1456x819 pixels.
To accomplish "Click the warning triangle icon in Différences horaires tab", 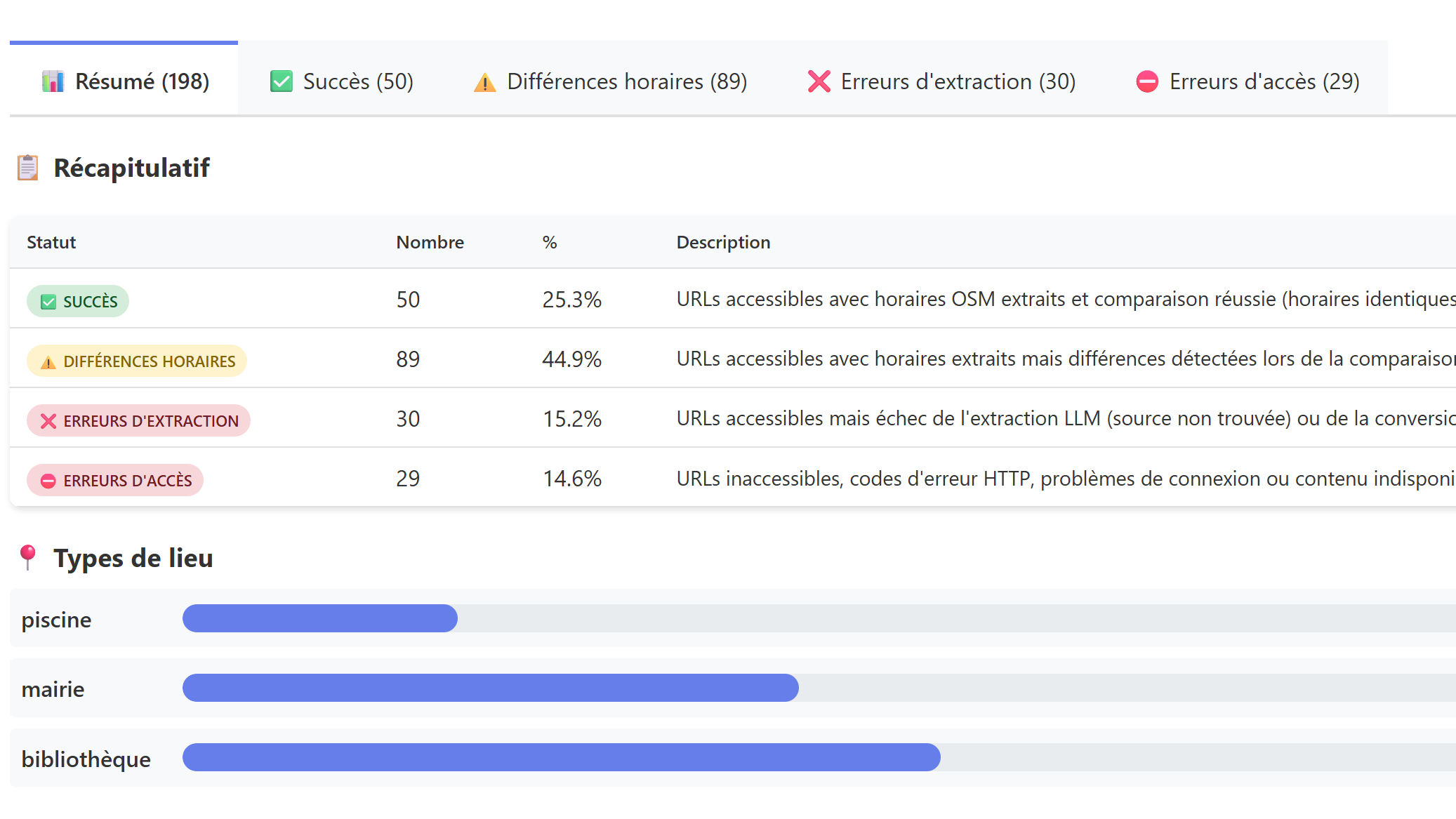I will tap(485, 82).
